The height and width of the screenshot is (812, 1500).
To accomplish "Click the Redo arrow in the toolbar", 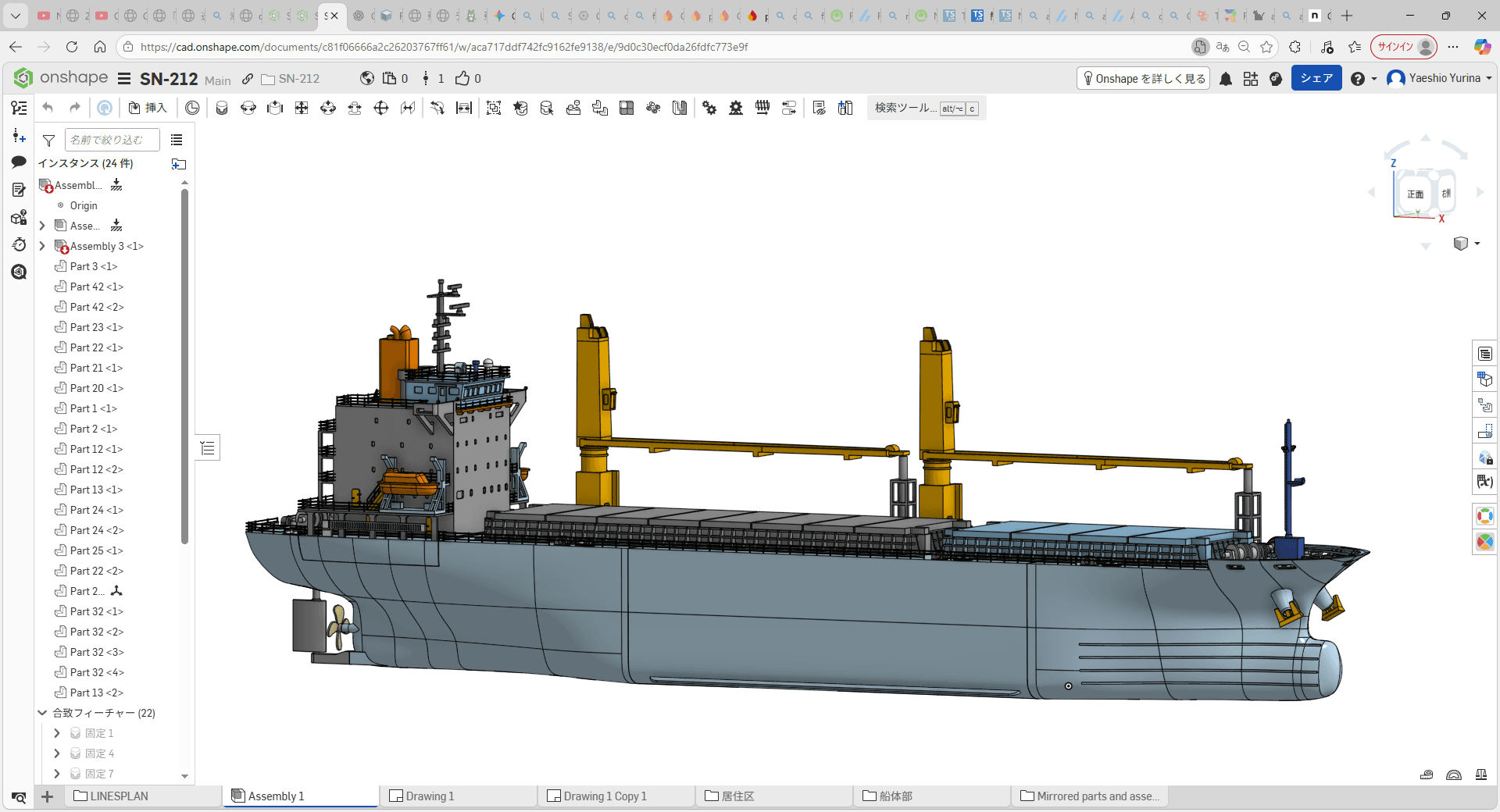I will coord(75,108).
